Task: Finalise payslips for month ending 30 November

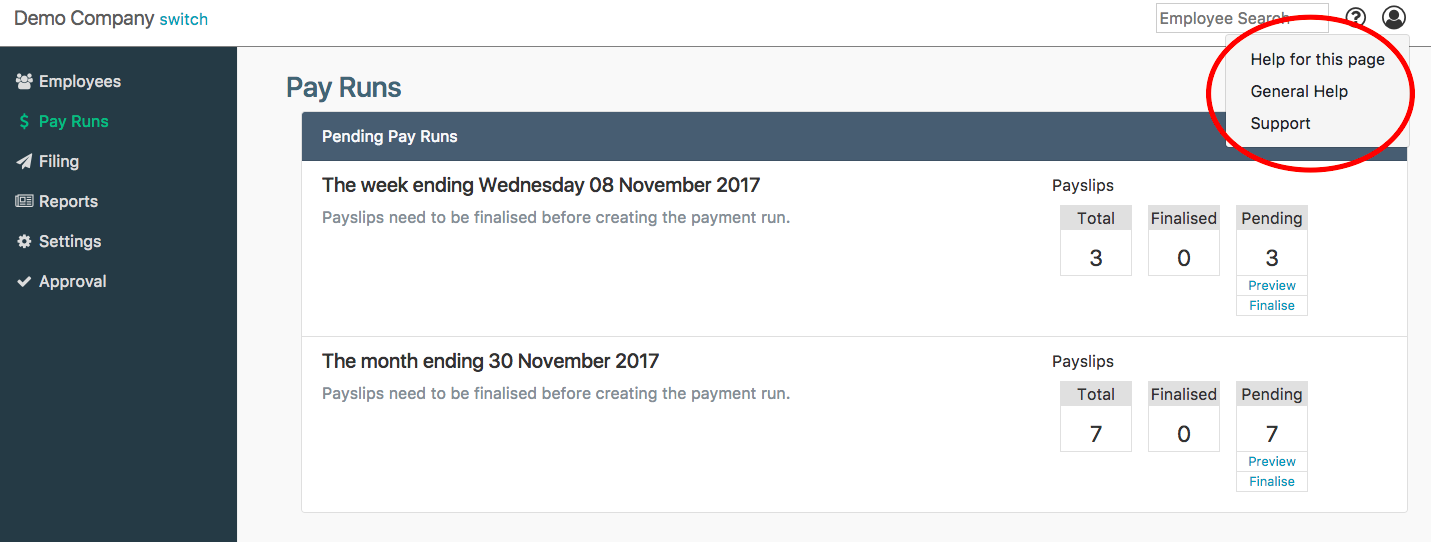Action: (1272, 482)
